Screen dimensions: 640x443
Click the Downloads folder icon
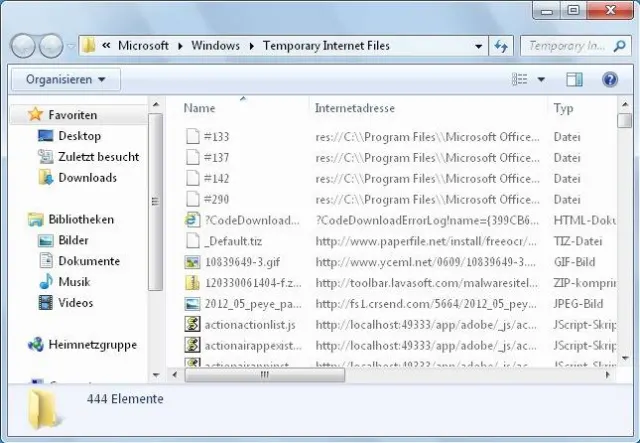45,178
